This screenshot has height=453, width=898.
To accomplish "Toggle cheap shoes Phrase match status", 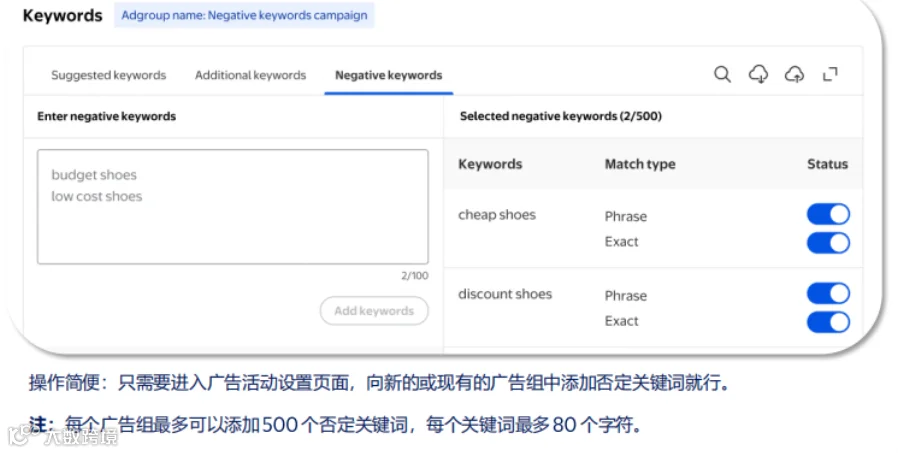I will click(x=828, y=214).
